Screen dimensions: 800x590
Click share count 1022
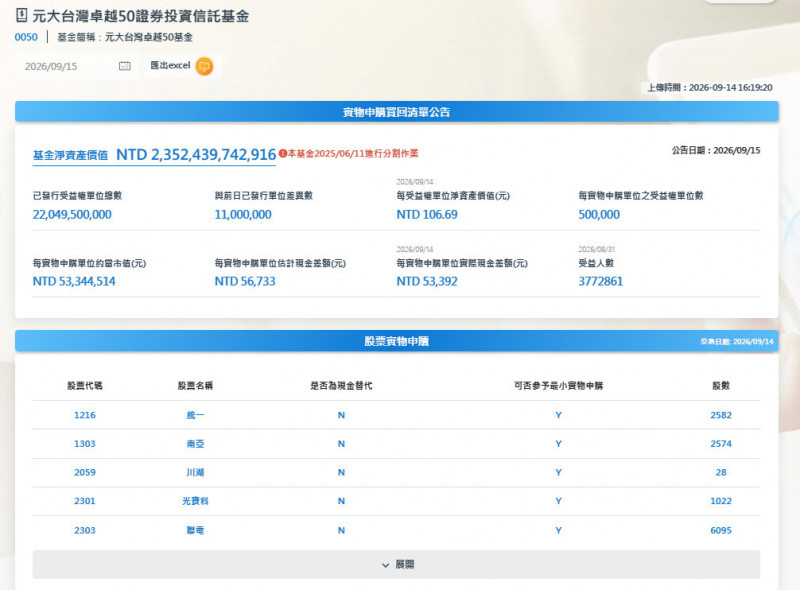coord(721,501)
